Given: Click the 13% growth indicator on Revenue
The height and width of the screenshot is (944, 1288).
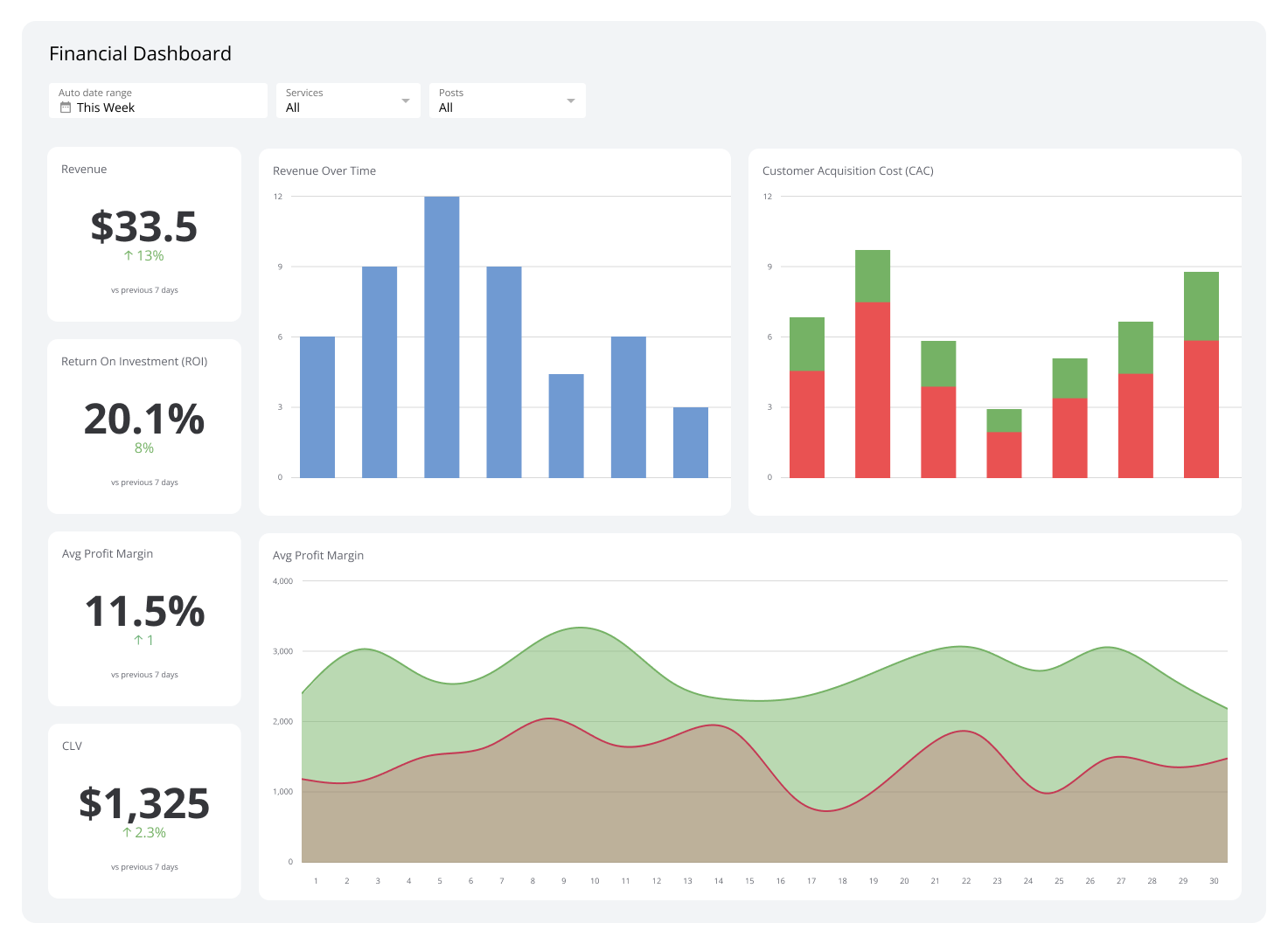Looking at the screenshot, I should click(143, 255).
